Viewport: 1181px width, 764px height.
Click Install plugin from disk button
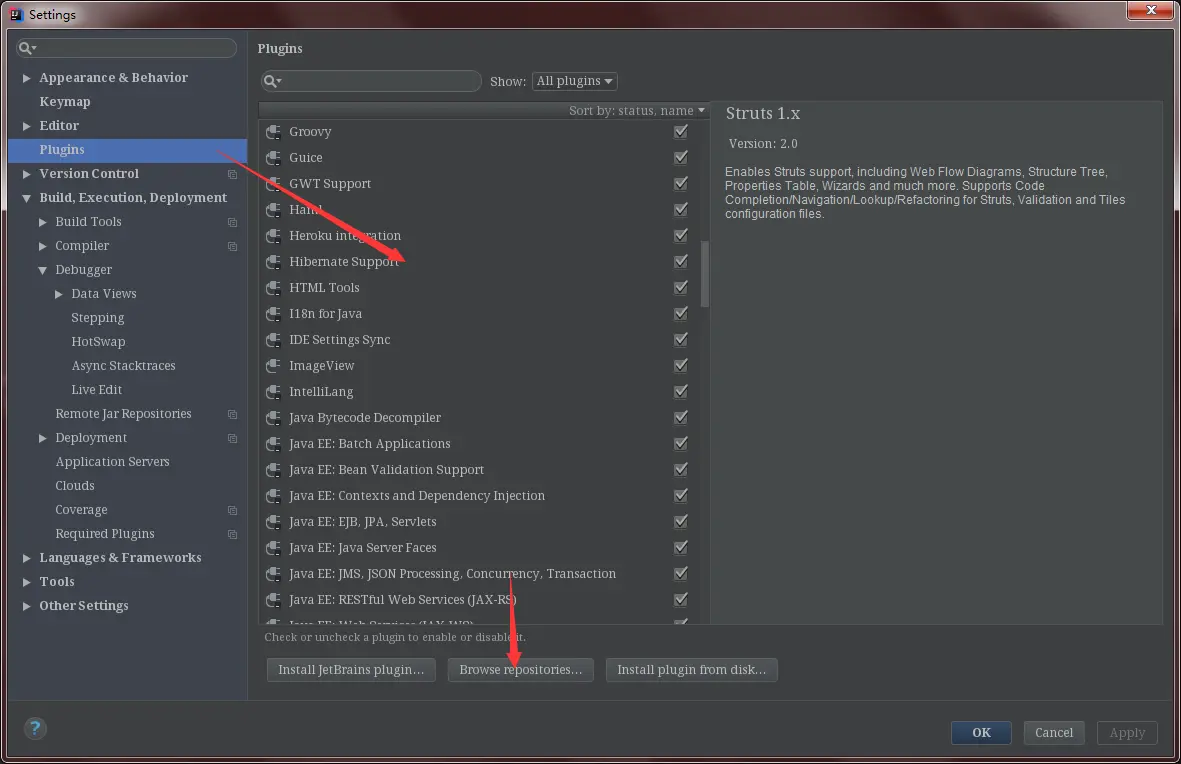[x=691, y=670]
